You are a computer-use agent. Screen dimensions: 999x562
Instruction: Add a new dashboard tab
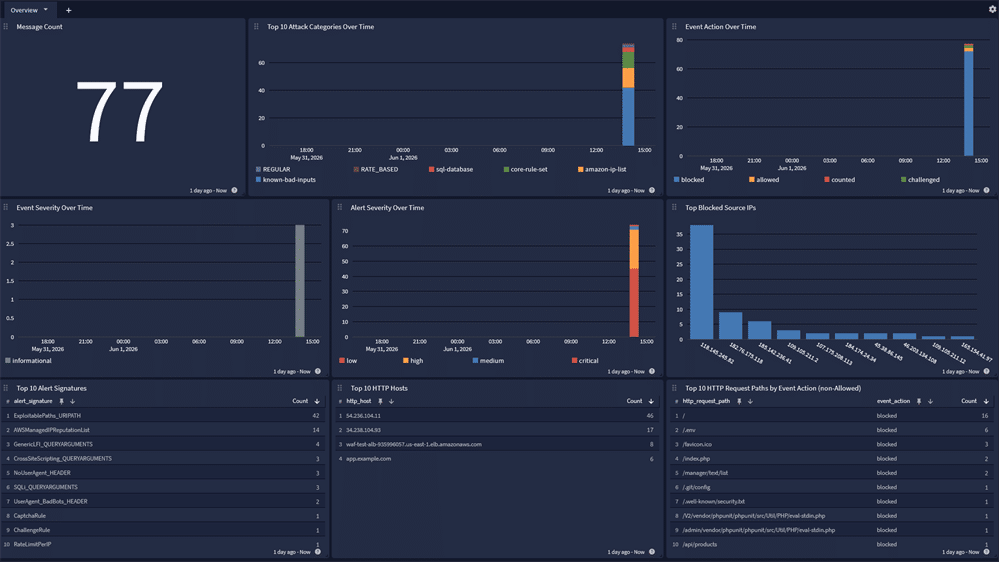coord(69,10)
